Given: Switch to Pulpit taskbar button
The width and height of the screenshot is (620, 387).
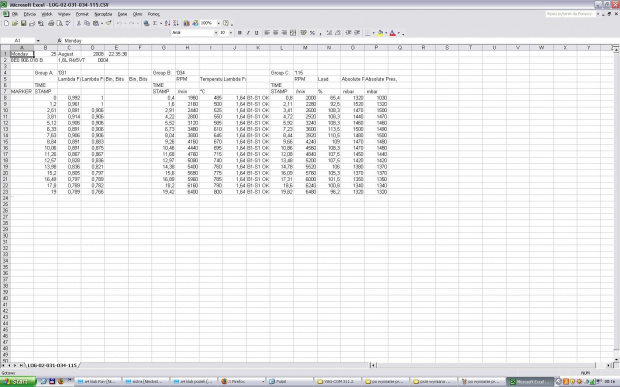Looking at the screenshot, I should [289, 381].
